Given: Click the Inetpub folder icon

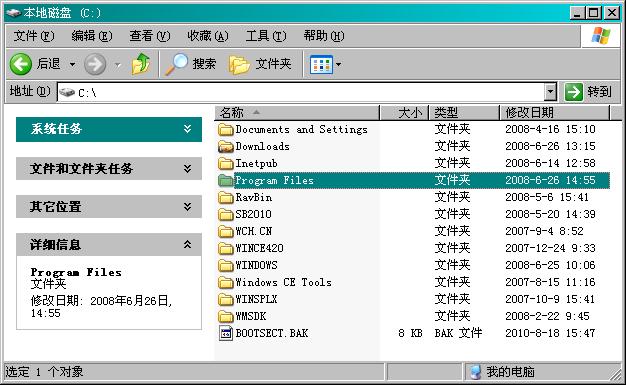Looking at the screenshot, I should coord(226,164).
